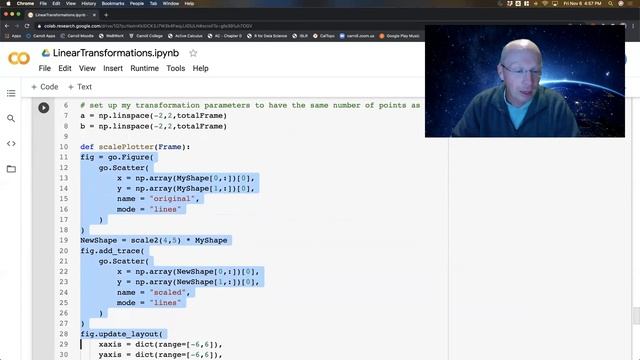Open the AirPlay display menu
Screen dimensions: 640x360
coord(555,3)
